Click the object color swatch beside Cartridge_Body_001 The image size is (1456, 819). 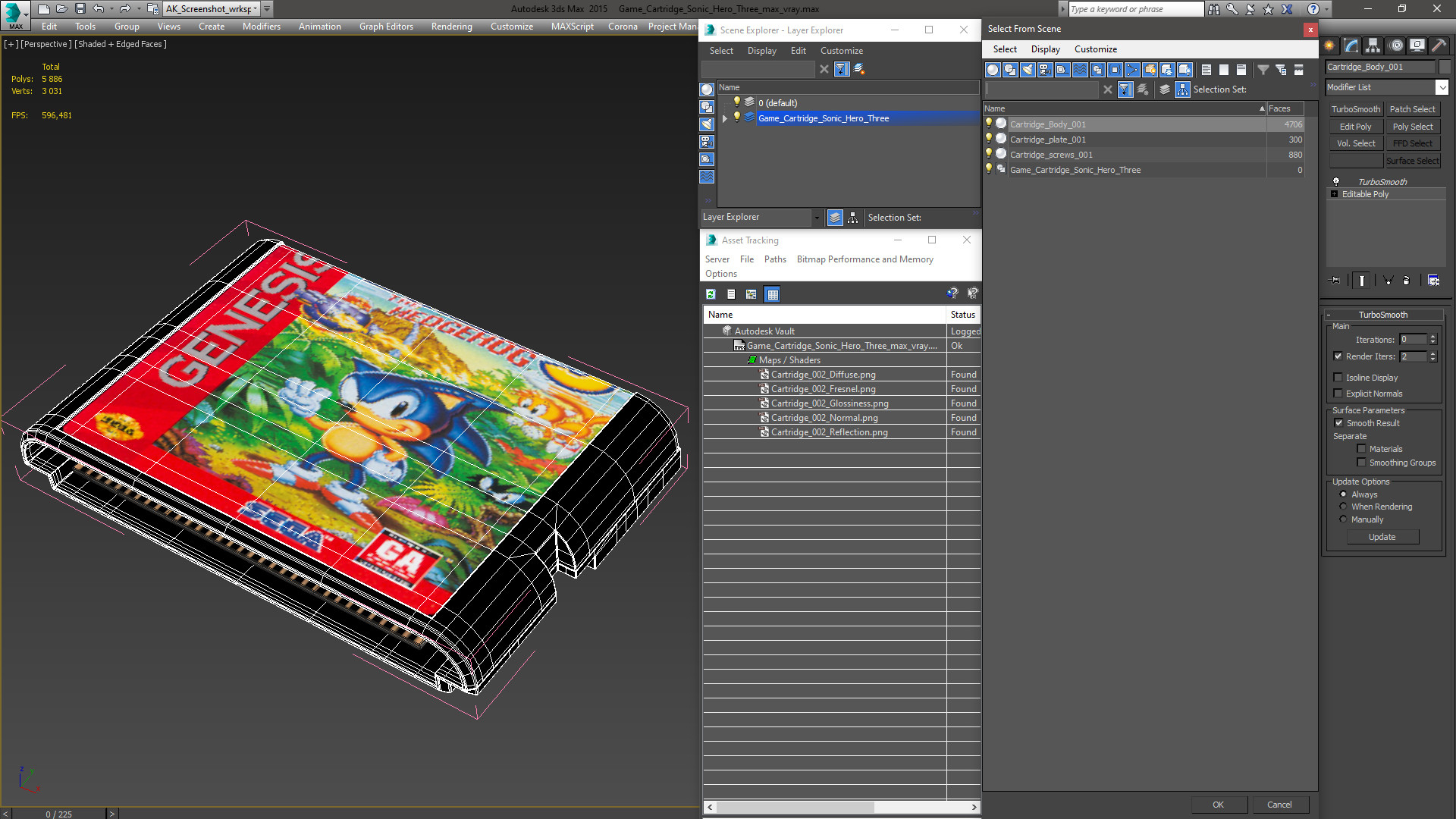[x=1444, y=67]
